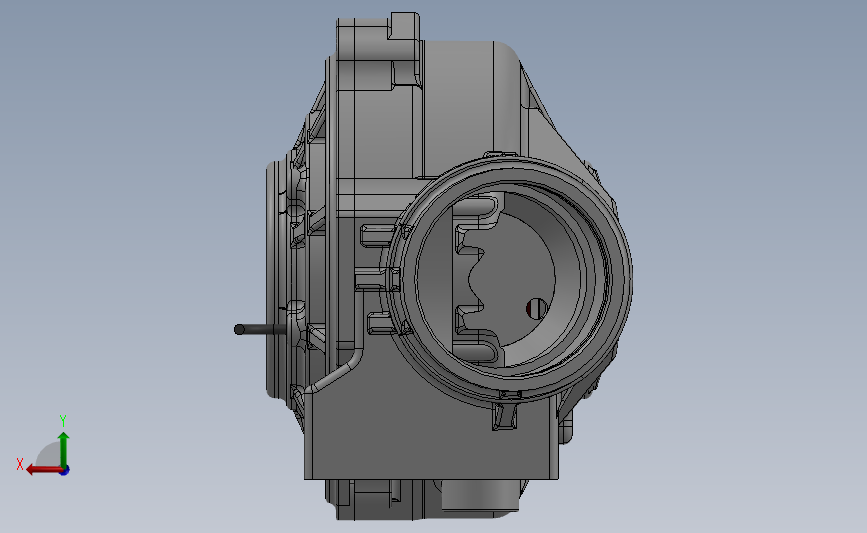Select the black pin protruding from model
Image resolution: width=867 pixels, height=533 pixels.
pos(260,330)
